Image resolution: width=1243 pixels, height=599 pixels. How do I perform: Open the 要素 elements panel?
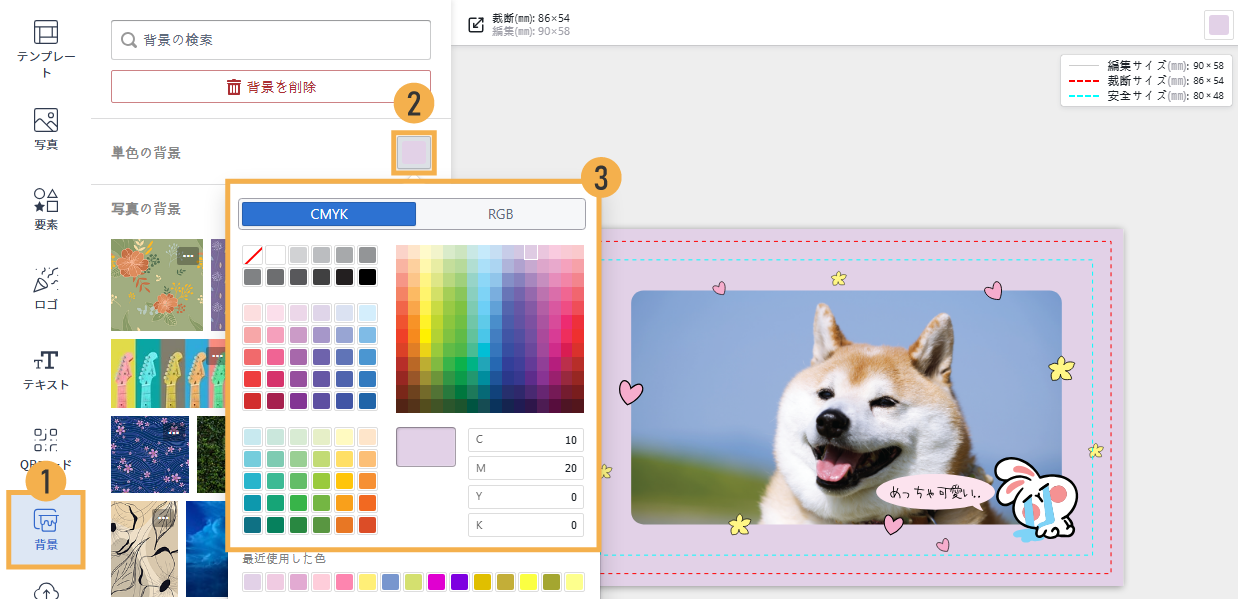46,209
